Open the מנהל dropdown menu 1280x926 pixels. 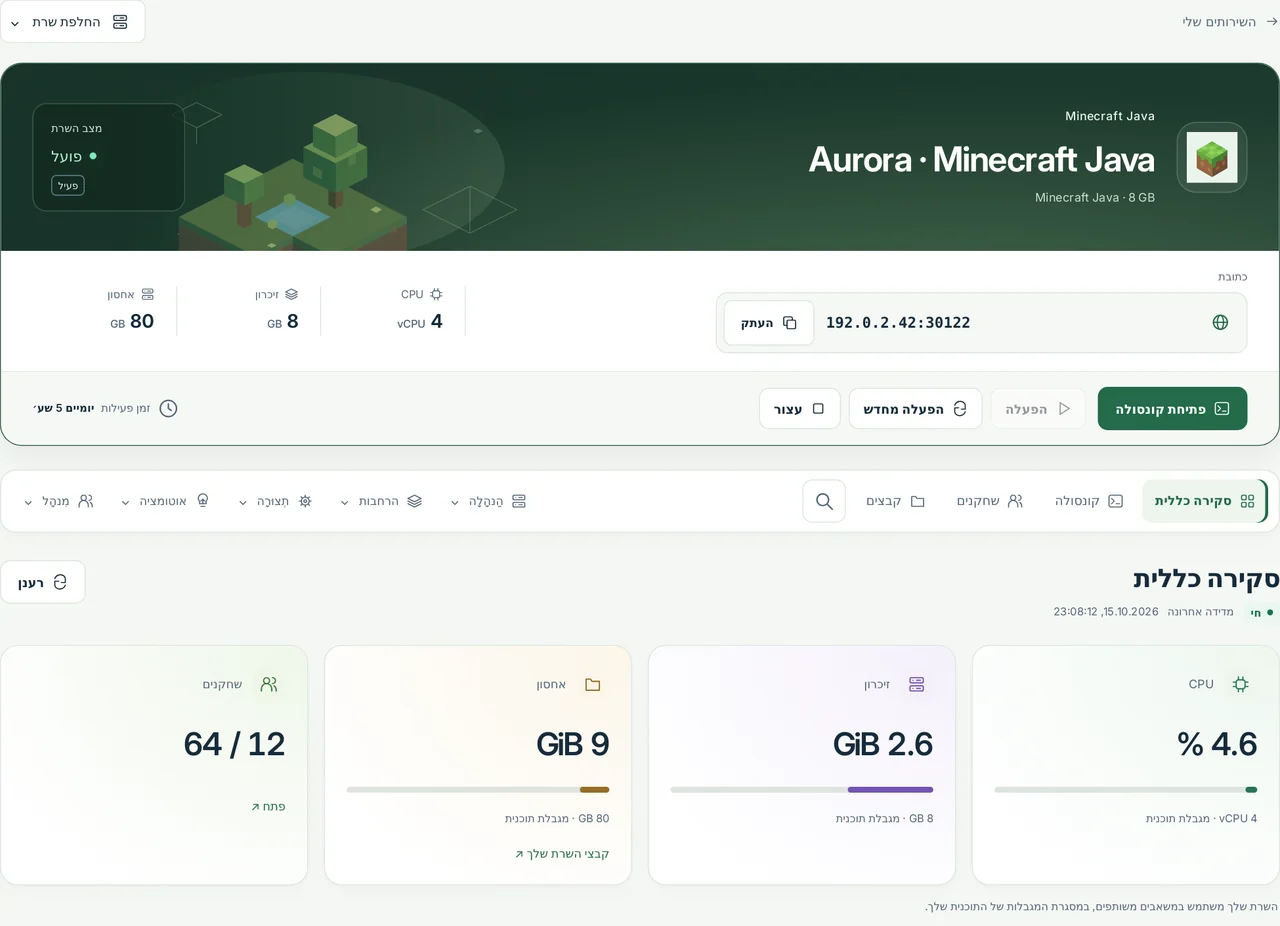[x=58, y=501]
